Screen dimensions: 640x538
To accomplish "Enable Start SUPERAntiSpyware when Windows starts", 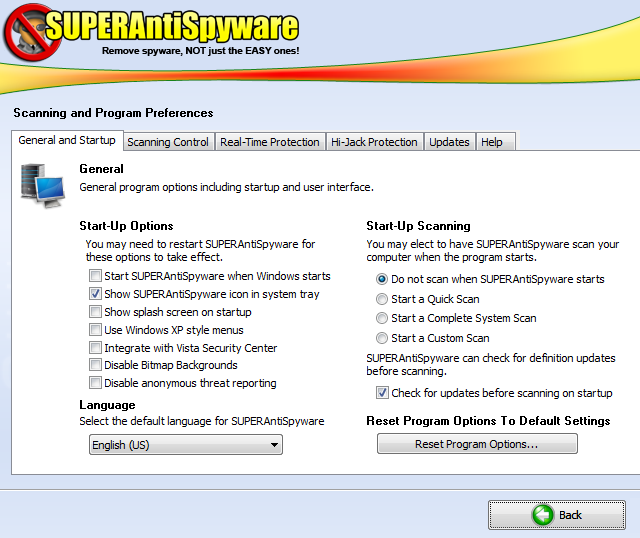I will (x=95, y=276).
